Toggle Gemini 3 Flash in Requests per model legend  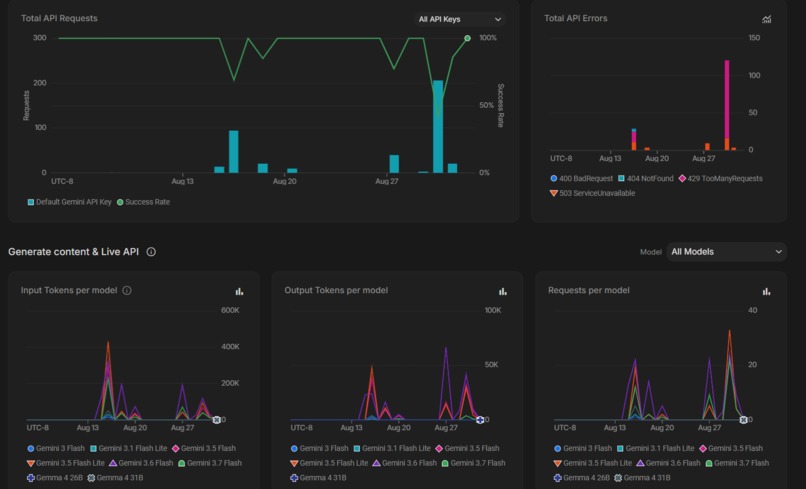pos(583,448)
